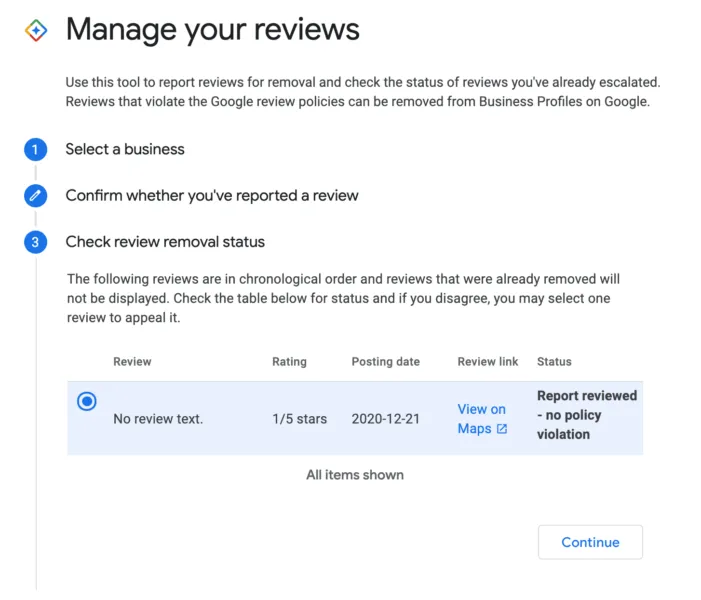Viewport: 701px width, 600px height.
Task: Click the Google Business Profile logo icon
Action: tap(36, 30)
